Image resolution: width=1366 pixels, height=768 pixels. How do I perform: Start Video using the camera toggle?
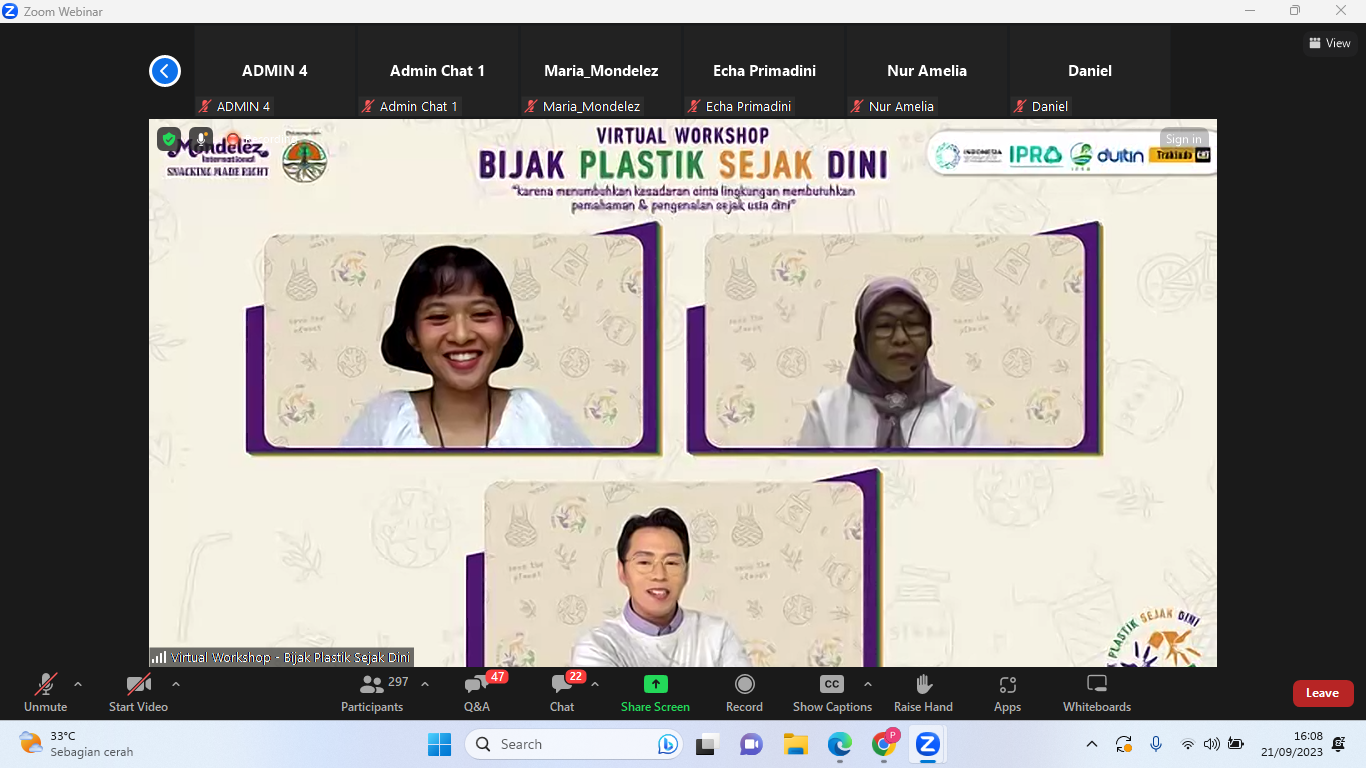(138, 693)
